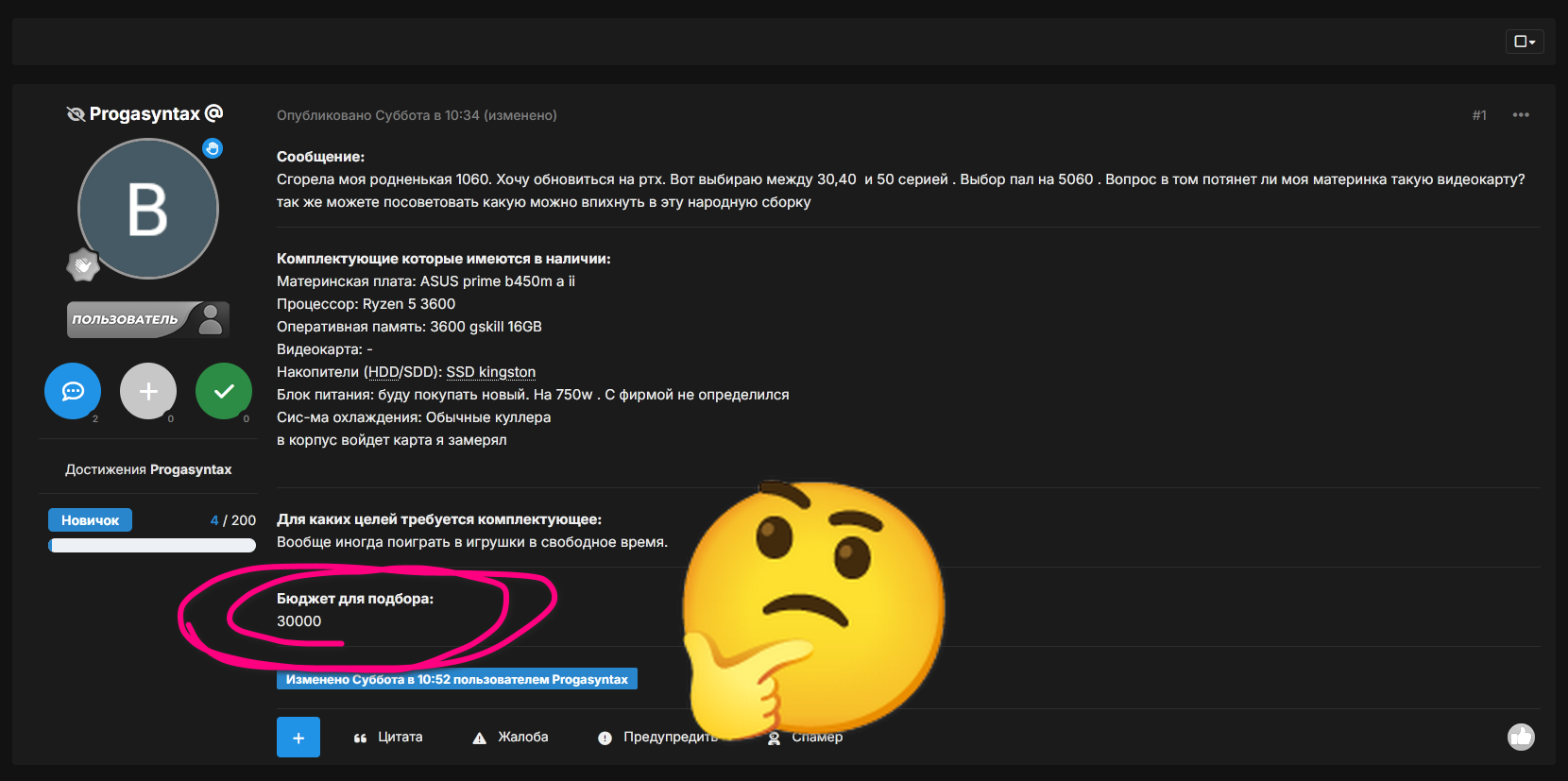Report the post with Жалоба

point(511,738)
